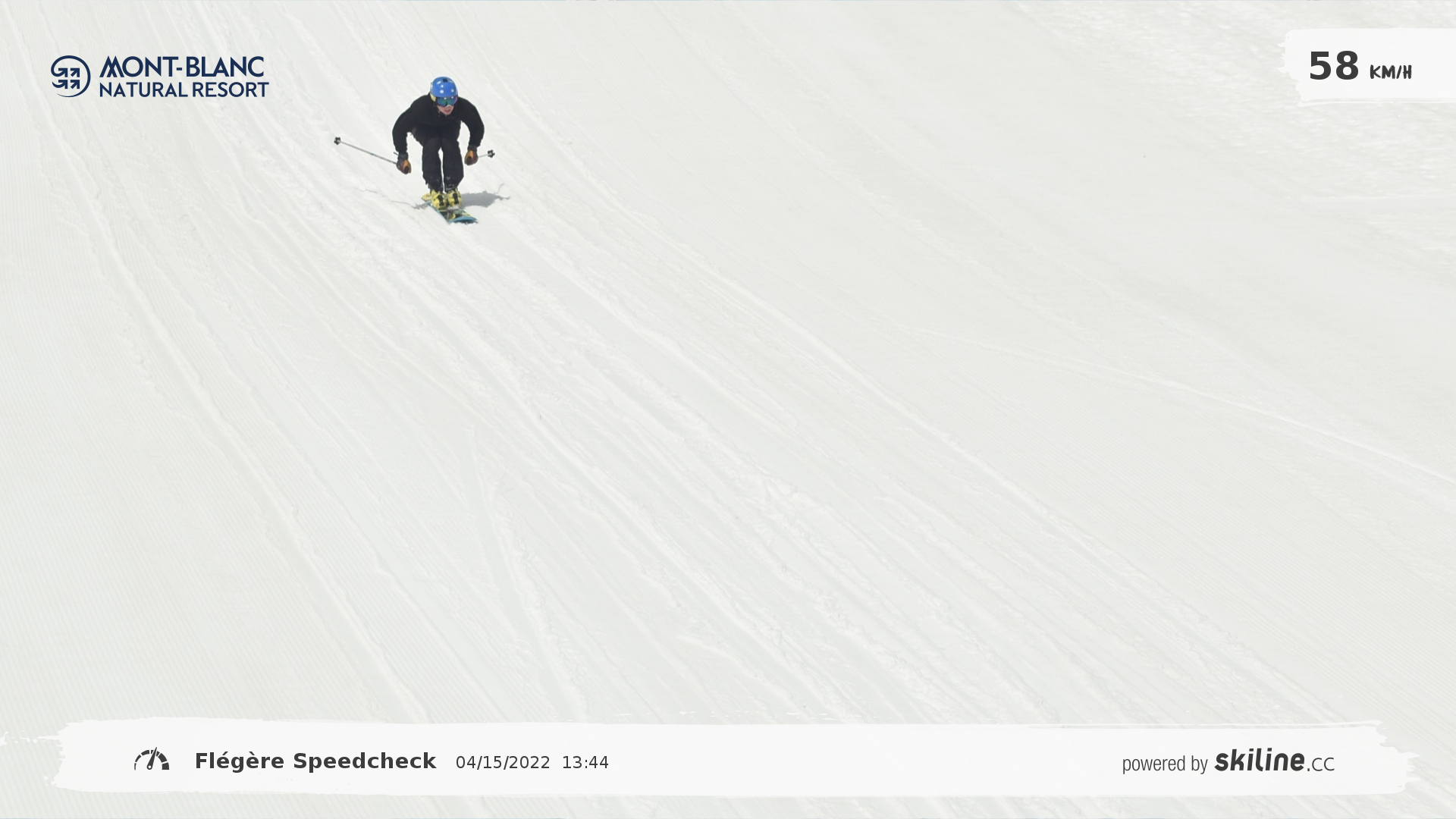Screen dimensions: 1456x819
Task: Click the powered by text
Action: click(x=1165, y=764)
